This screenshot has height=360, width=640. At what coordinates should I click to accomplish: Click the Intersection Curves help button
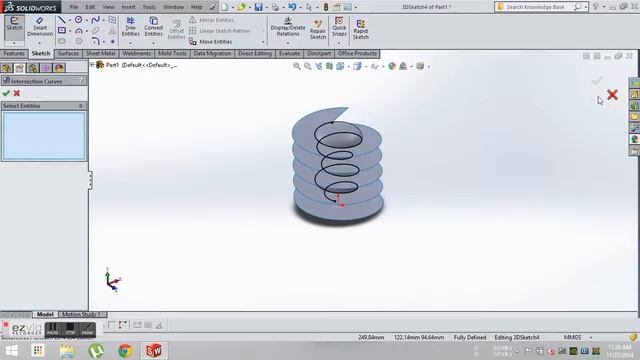click(x=81, y=81)
